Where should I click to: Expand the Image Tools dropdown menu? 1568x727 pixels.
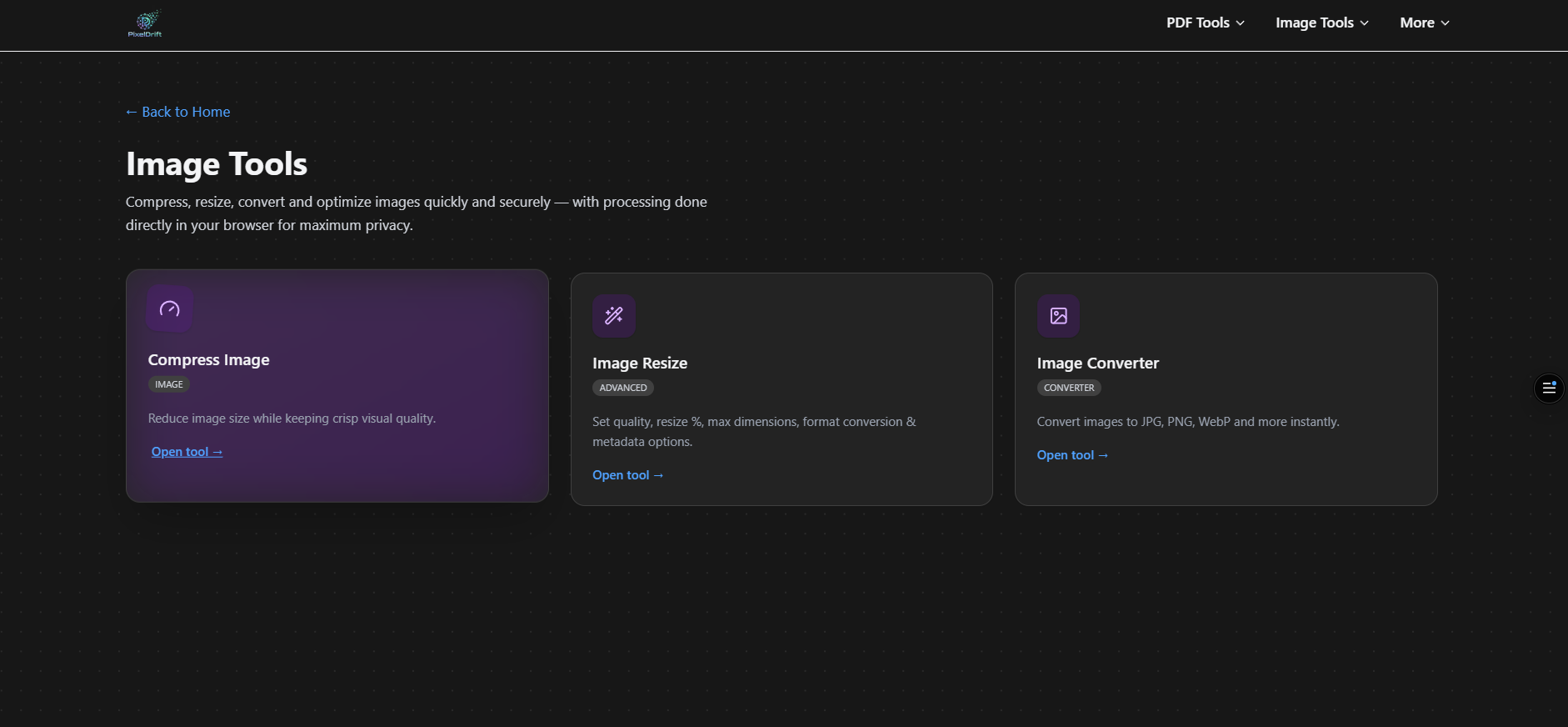point(1321,23)
